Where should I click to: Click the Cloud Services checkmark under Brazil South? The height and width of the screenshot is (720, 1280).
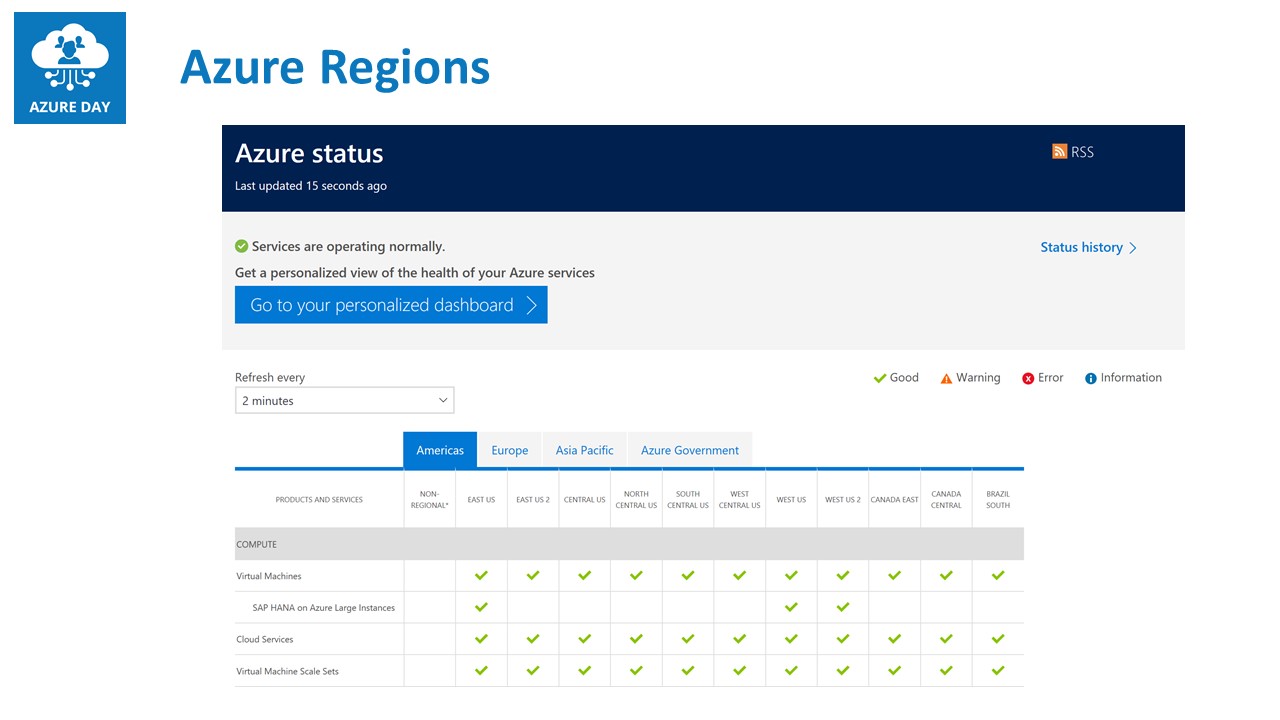coord(997,639)
